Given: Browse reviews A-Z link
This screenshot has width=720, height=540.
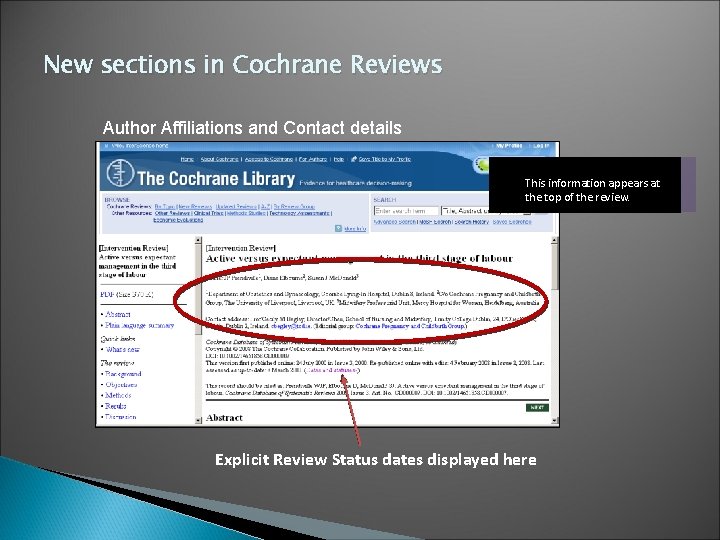Looking at the screenshot, I should [x=265, y=207].
